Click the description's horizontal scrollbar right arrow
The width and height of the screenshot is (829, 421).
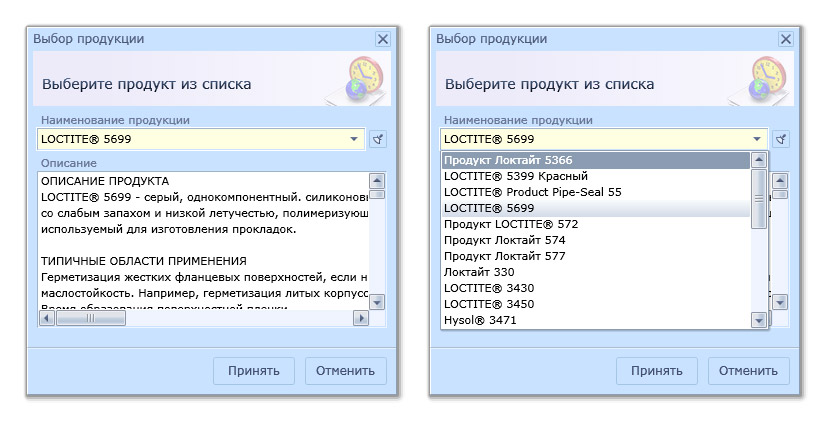click(361, 318)
